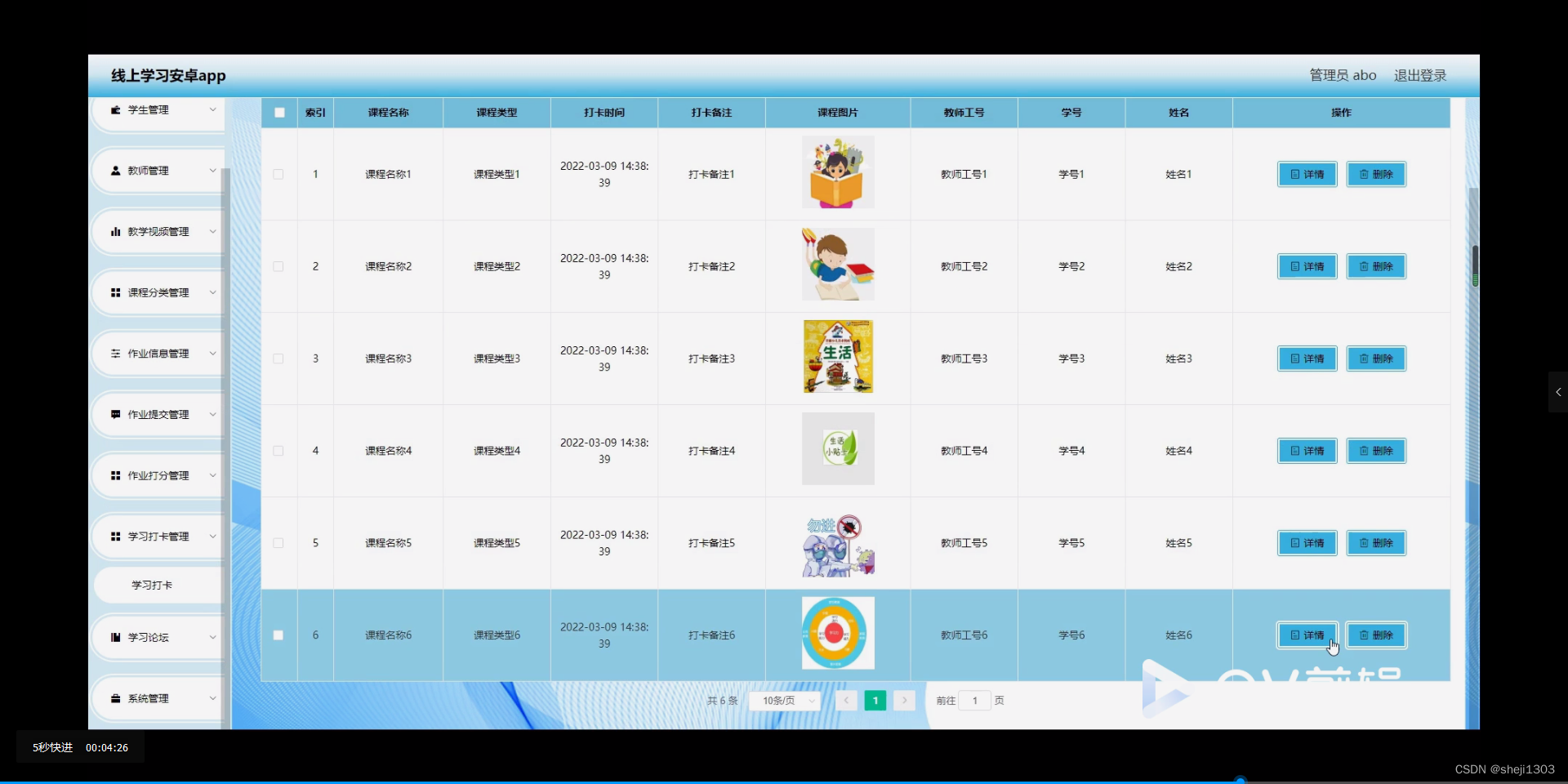1568x784 pixels.
Task: Click 退出登录 in the top bar
Action: 1420,74
